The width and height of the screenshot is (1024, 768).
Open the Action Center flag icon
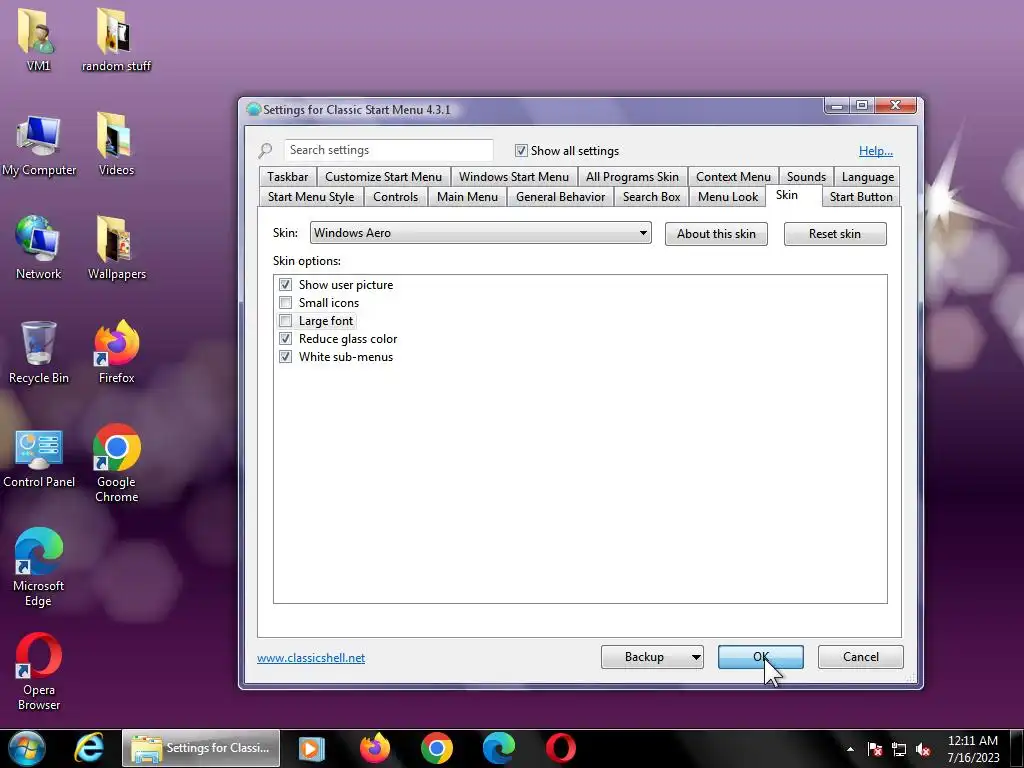875,749
